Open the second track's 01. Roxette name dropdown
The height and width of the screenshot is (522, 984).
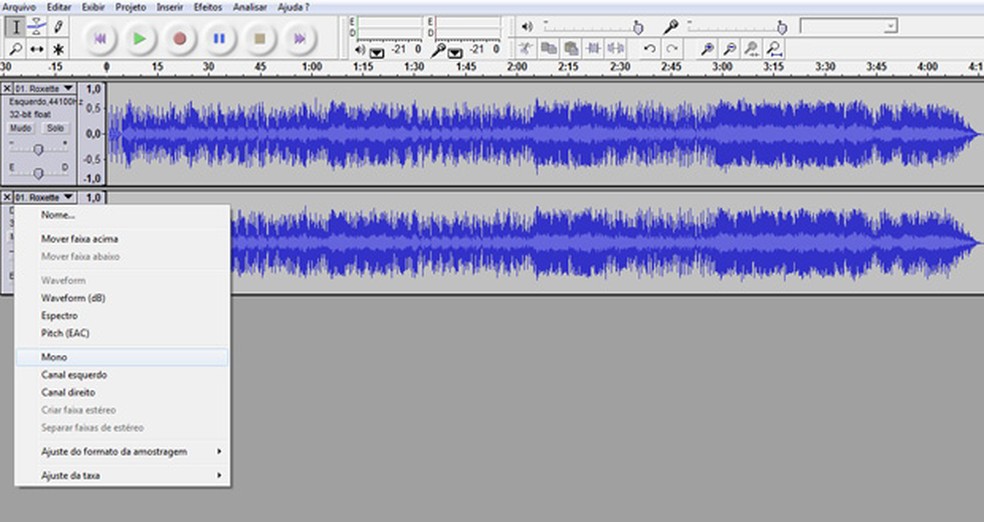click(x=45, y=197)
